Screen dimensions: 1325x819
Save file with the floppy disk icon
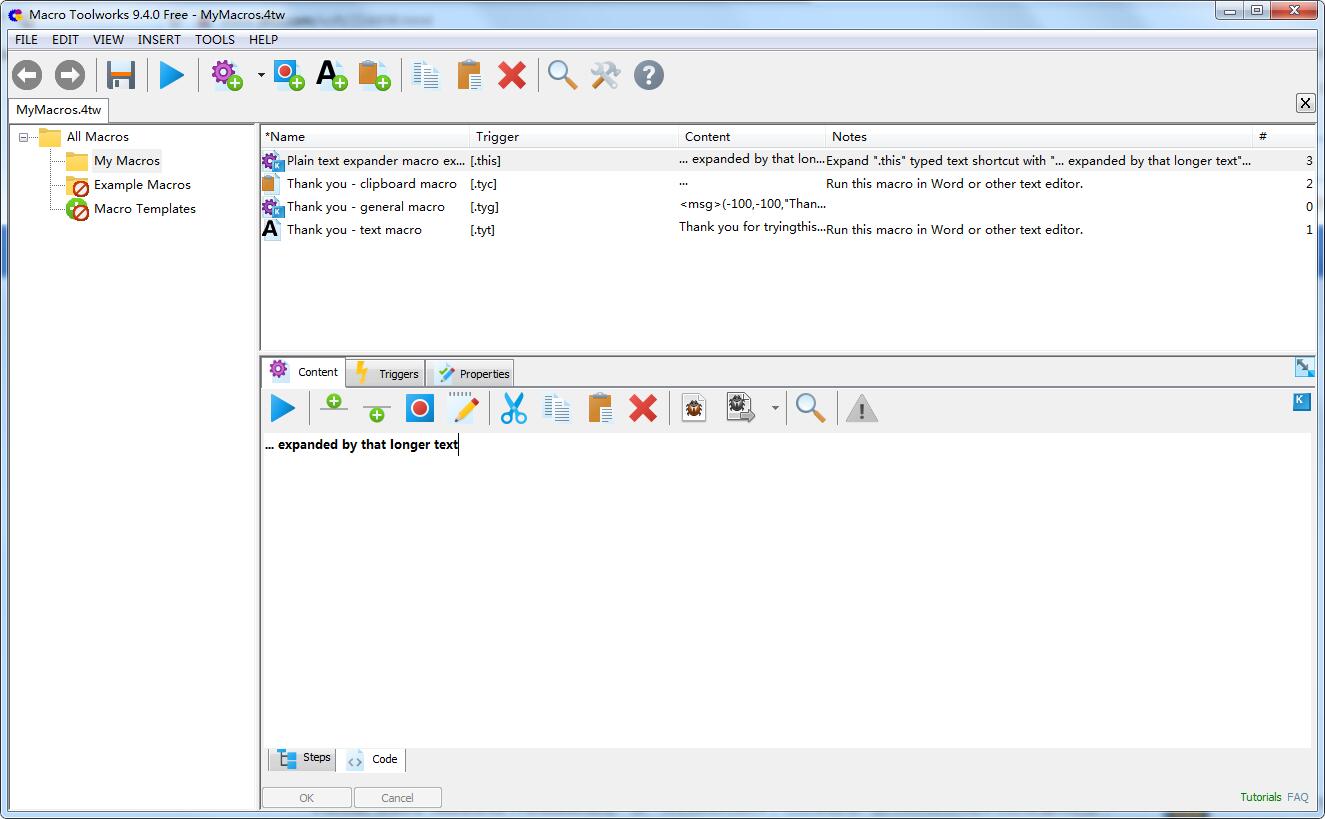(x=121, y=75)
